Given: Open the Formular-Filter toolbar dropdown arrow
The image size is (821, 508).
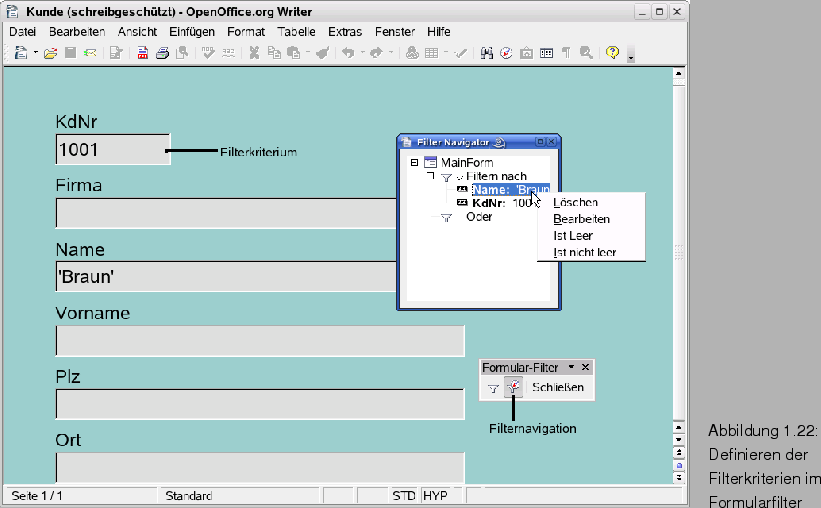Looking at the screenshot, I should 571,367.
